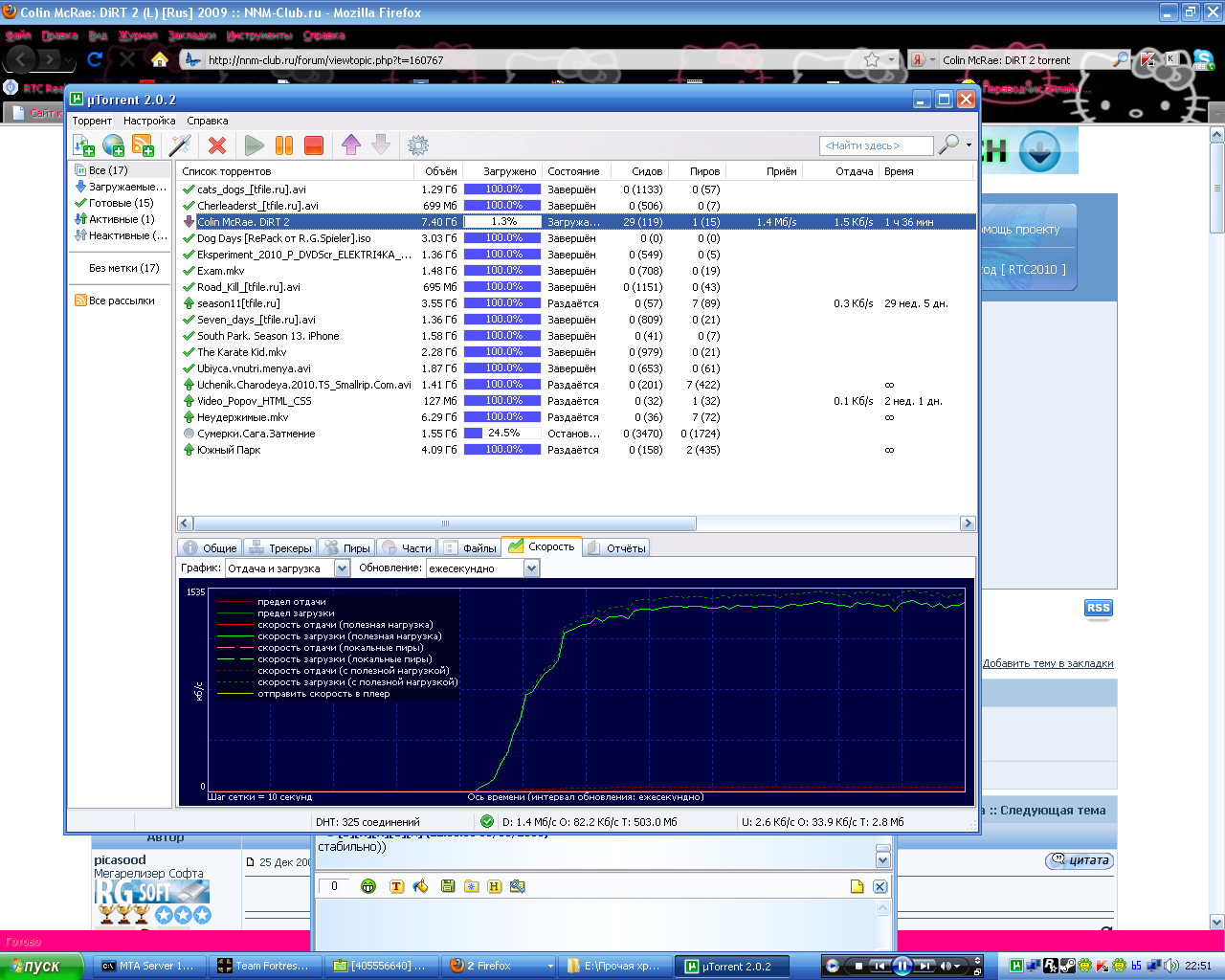Image resolution: width=1225 pixels, height=980 pixels.
Task: Stop the torrent with the red stop icon
Action: coord(313,145)
